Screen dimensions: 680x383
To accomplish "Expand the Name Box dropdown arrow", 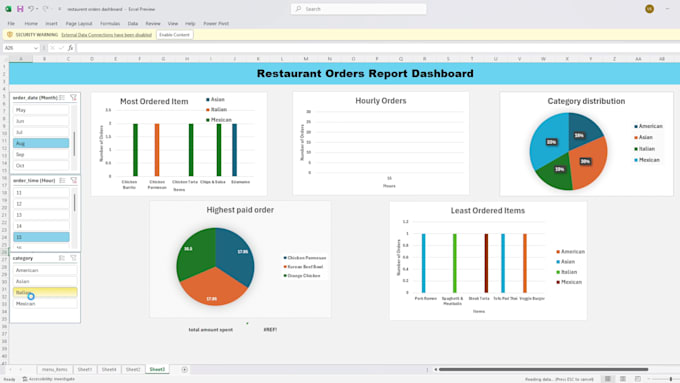I will [x=36, y=48].
